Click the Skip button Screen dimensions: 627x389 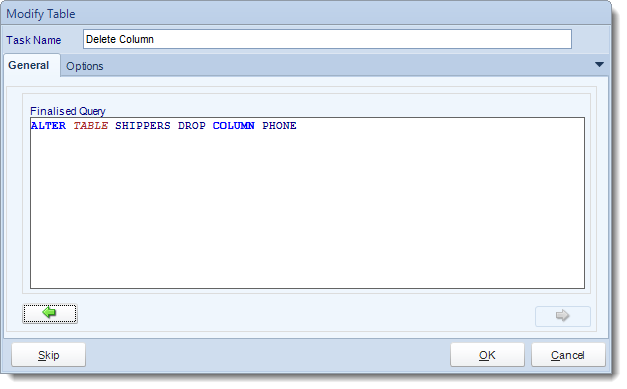click(48, 355)
